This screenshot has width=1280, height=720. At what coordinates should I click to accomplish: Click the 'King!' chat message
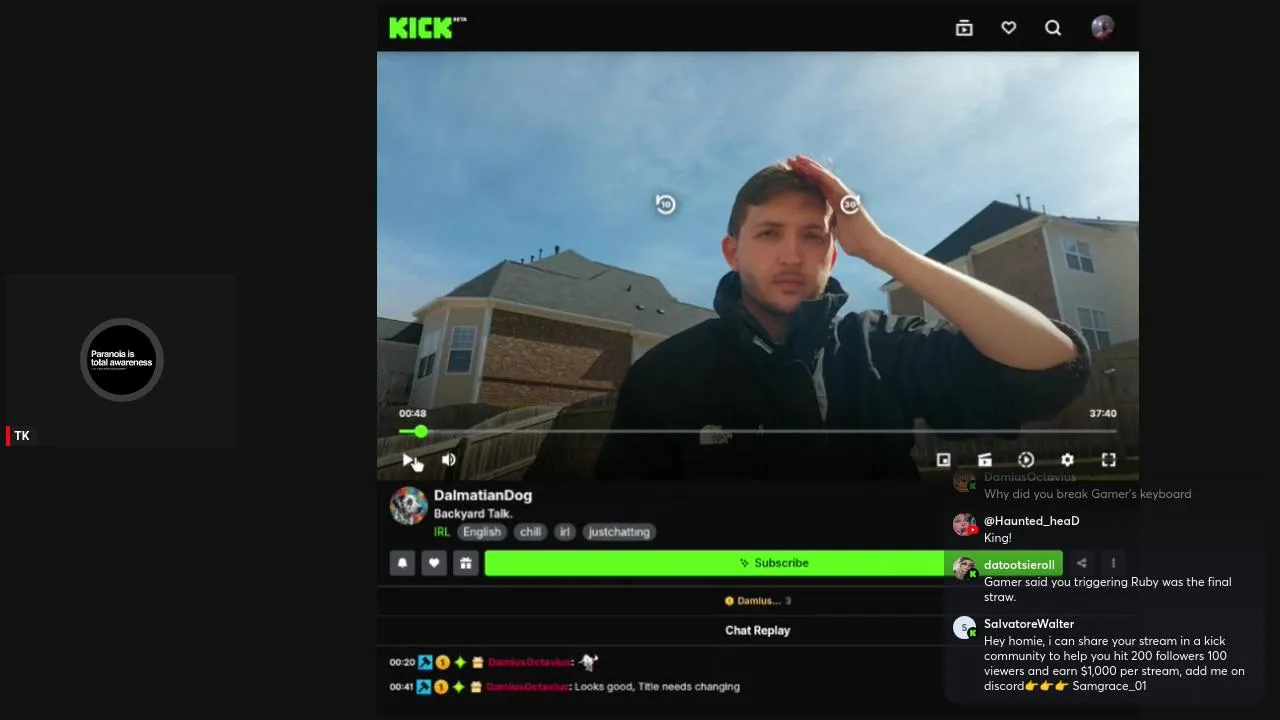997,538
